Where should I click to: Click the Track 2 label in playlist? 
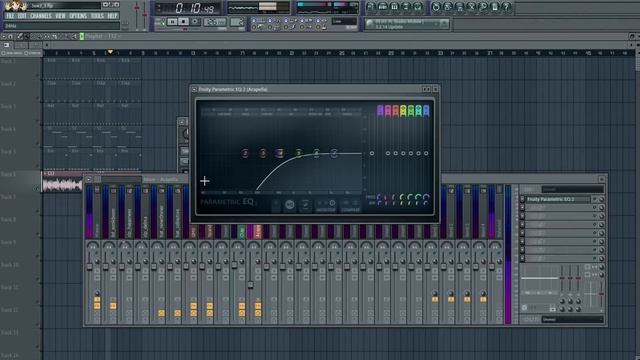[x=9, y=84]
